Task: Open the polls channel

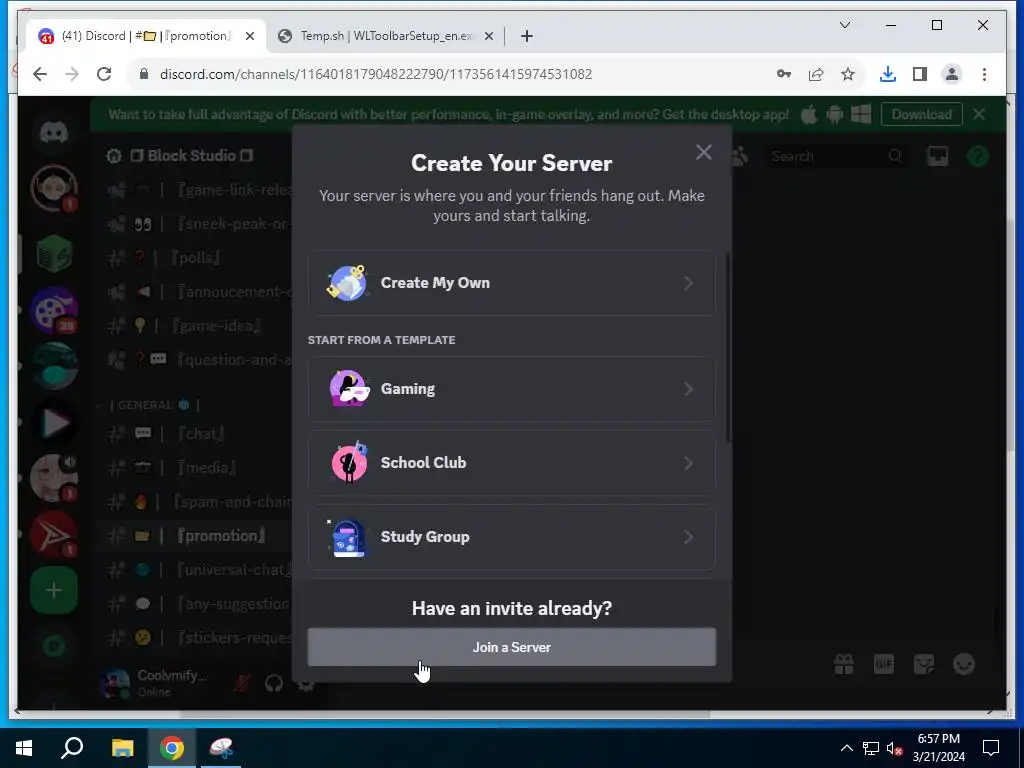Action: (194, 257)
